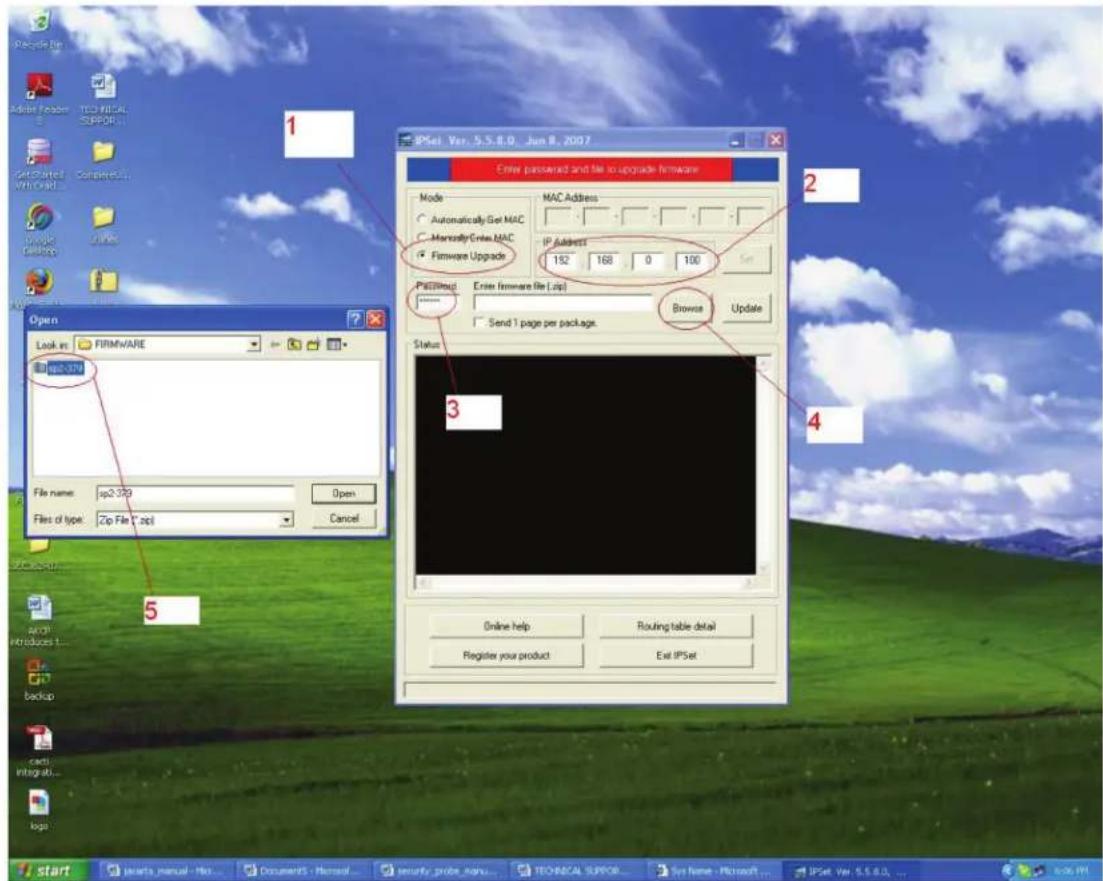Switch to Sys Name - Microsoft taskbar item

coord(712,871)
